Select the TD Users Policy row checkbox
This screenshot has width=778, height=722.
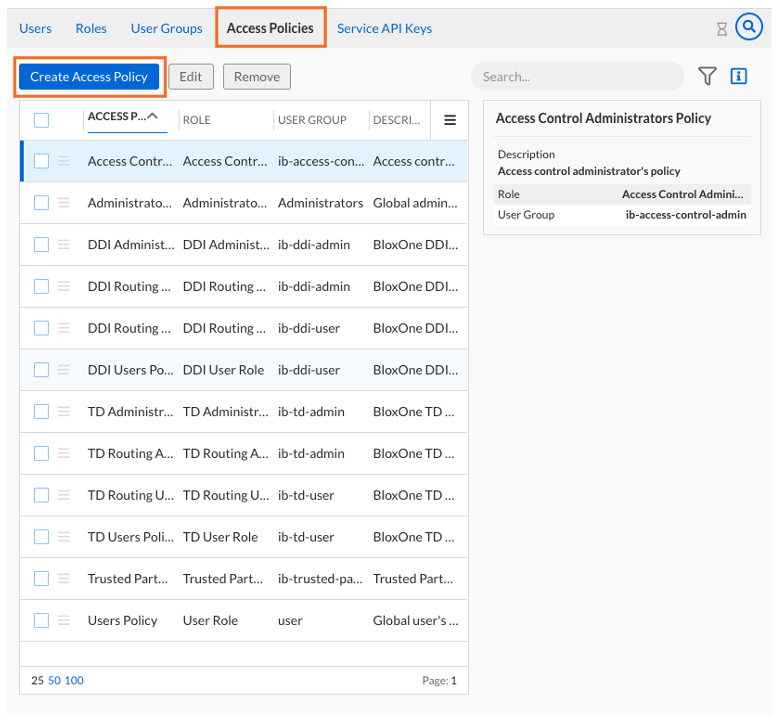pyautogui.click(x=41, y=536)
